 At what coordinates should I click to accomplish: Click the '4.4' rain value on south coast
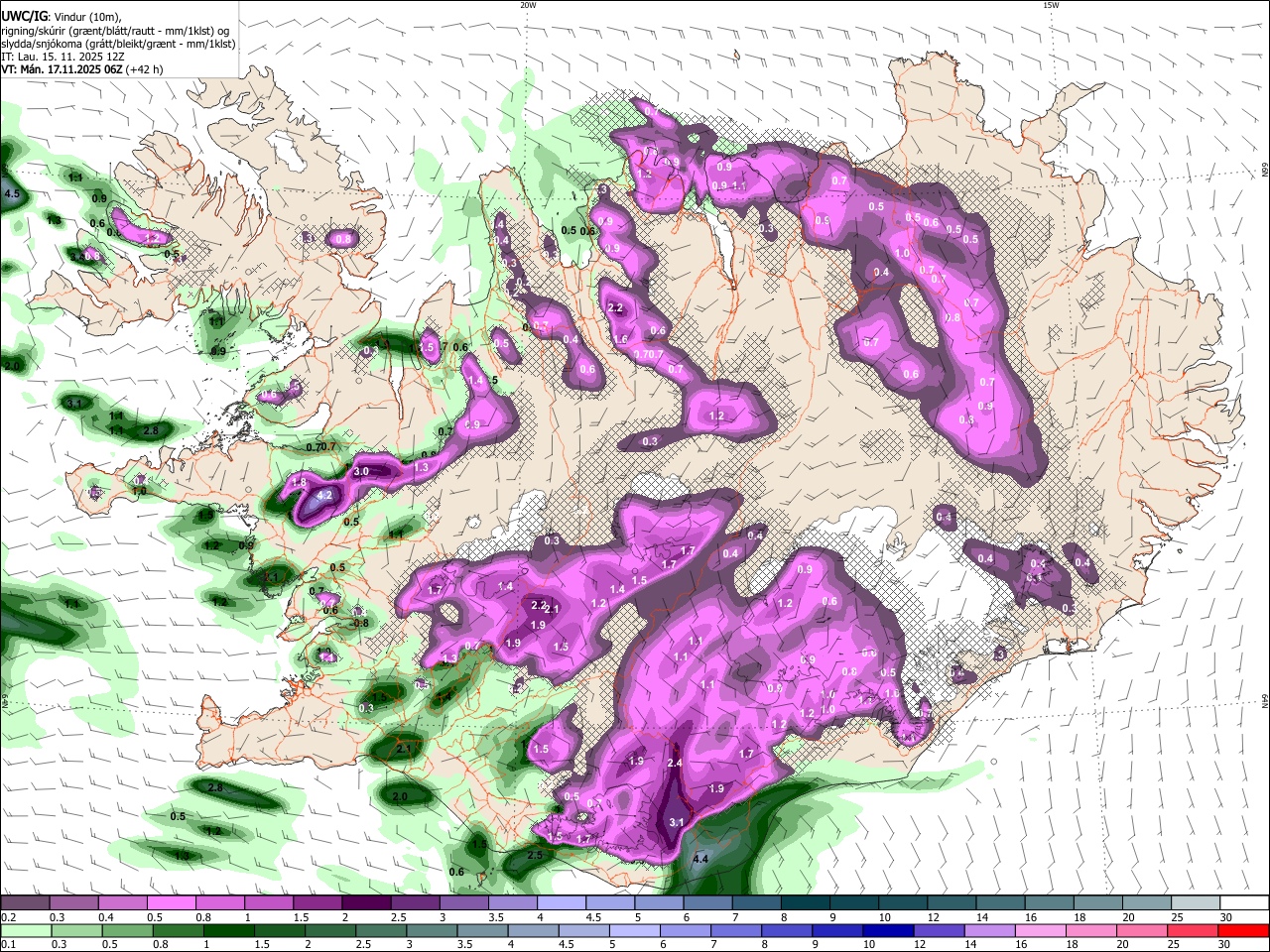click(700, 859)
